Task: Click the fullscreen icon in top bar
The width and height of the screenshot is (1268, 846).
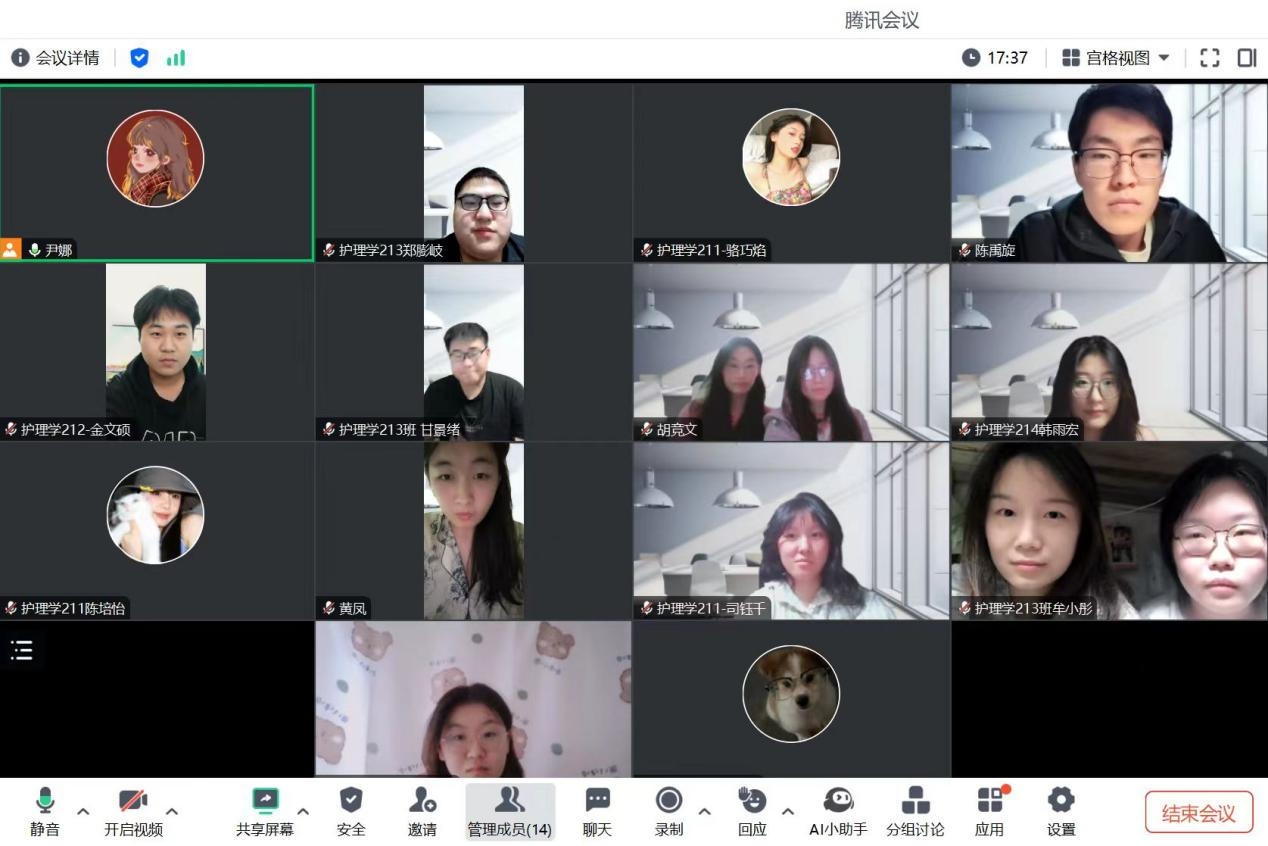Action: 1210,58
